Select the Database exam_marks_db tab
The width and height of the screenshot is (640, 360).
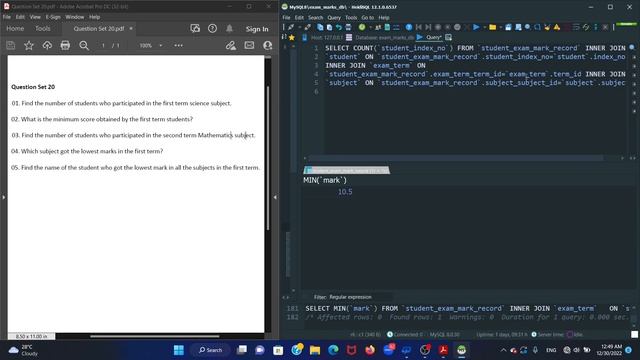click(x=380, y=38)
